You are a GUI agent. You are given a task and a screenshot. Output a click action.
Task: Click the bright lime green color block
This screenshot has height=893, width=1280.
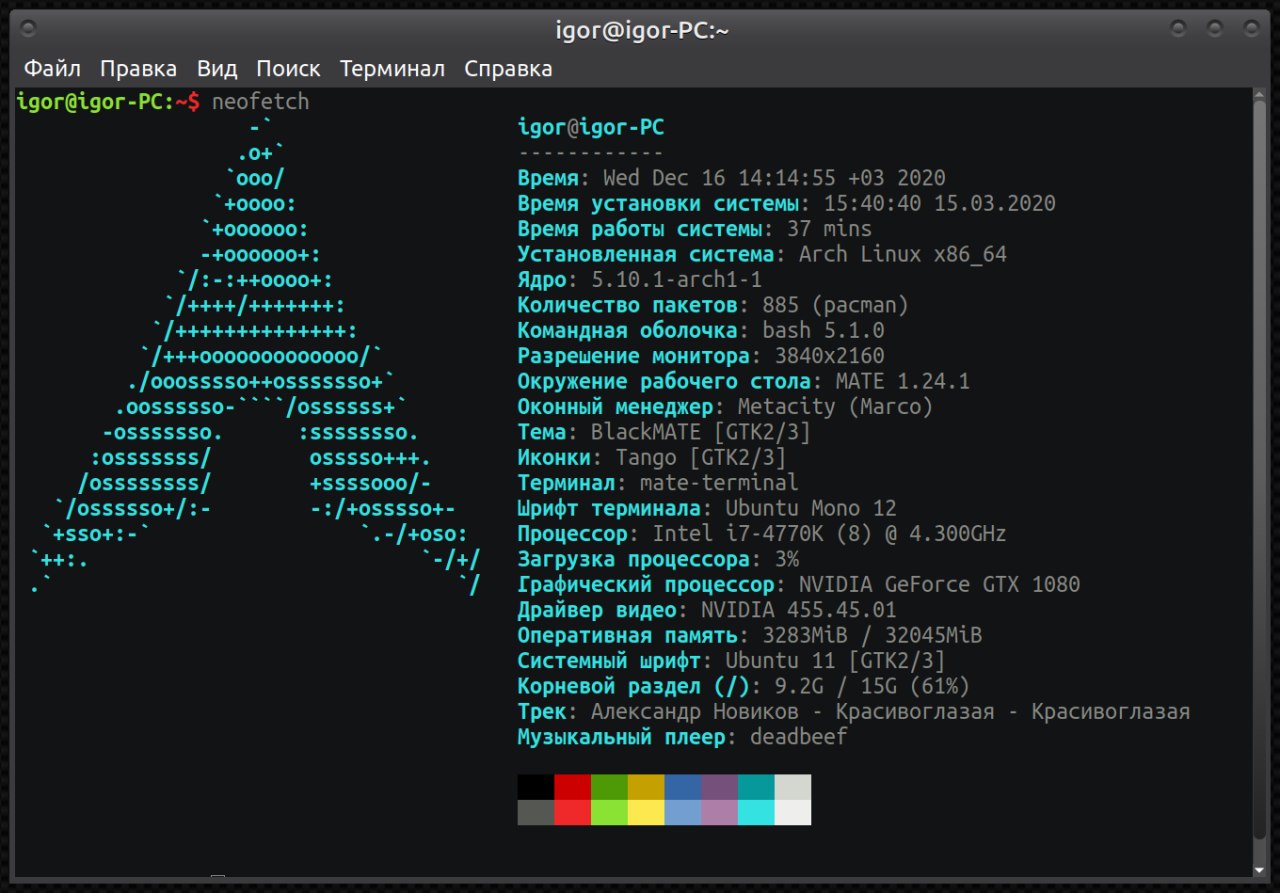609,812
